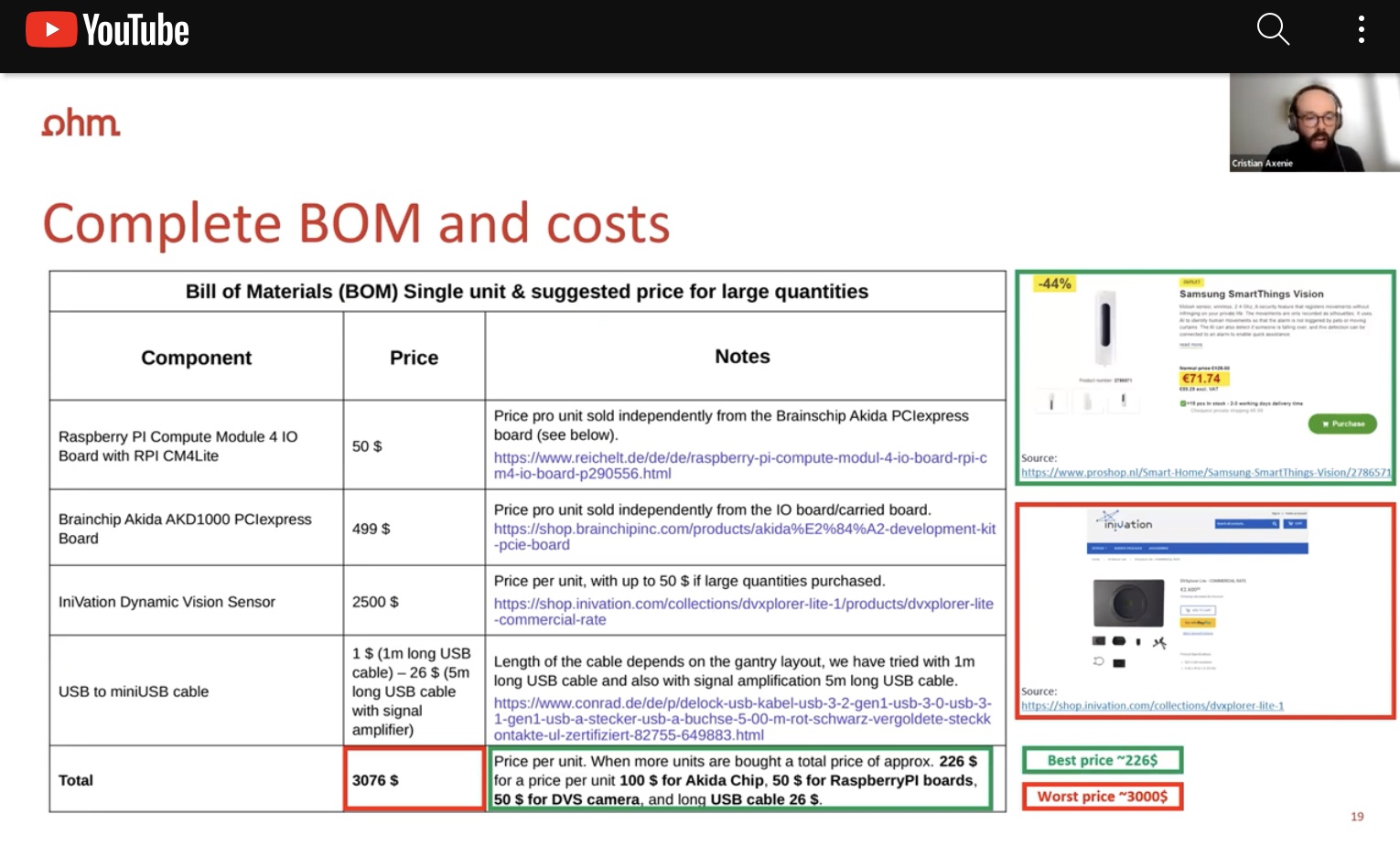Click the 'Component' column header
The height and width of the screenshot is (857, 1400).
pyautogui.click(x=196, y=358)
